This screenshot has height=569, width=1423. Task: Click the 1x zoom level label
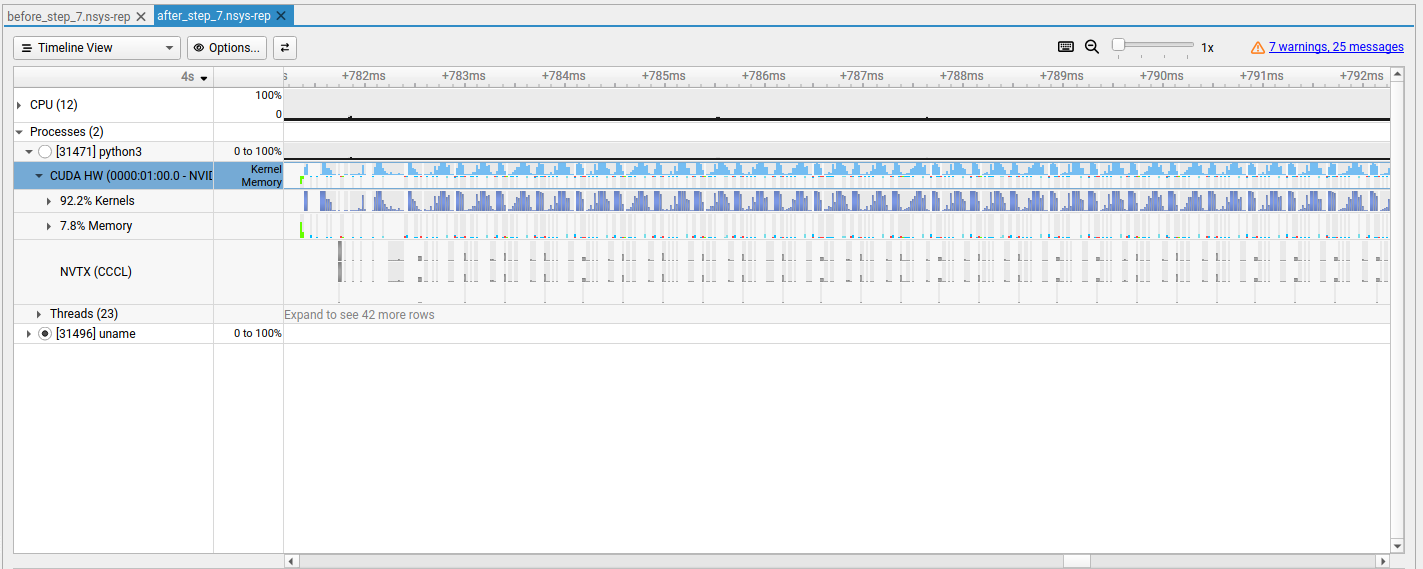pyautogui.click(x=1207, y=47)
